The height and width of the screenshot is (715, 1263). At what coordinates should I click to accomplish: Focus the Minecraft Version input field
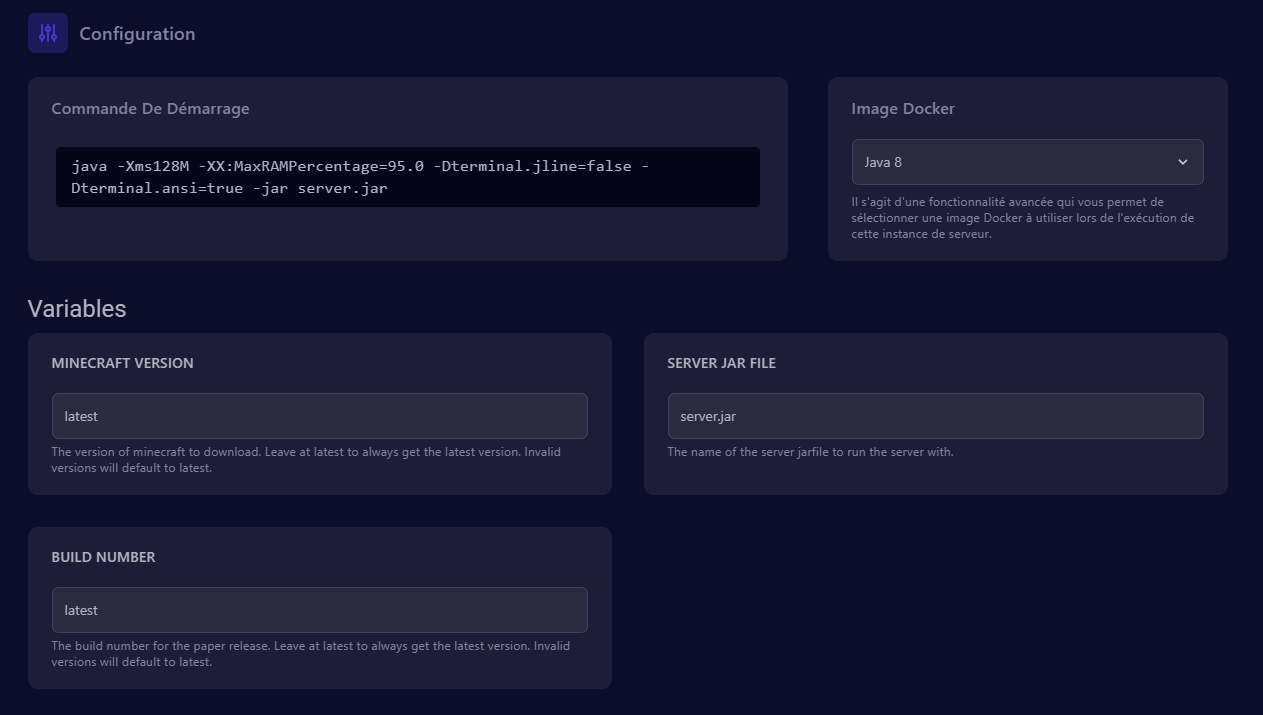pos(319,416)
